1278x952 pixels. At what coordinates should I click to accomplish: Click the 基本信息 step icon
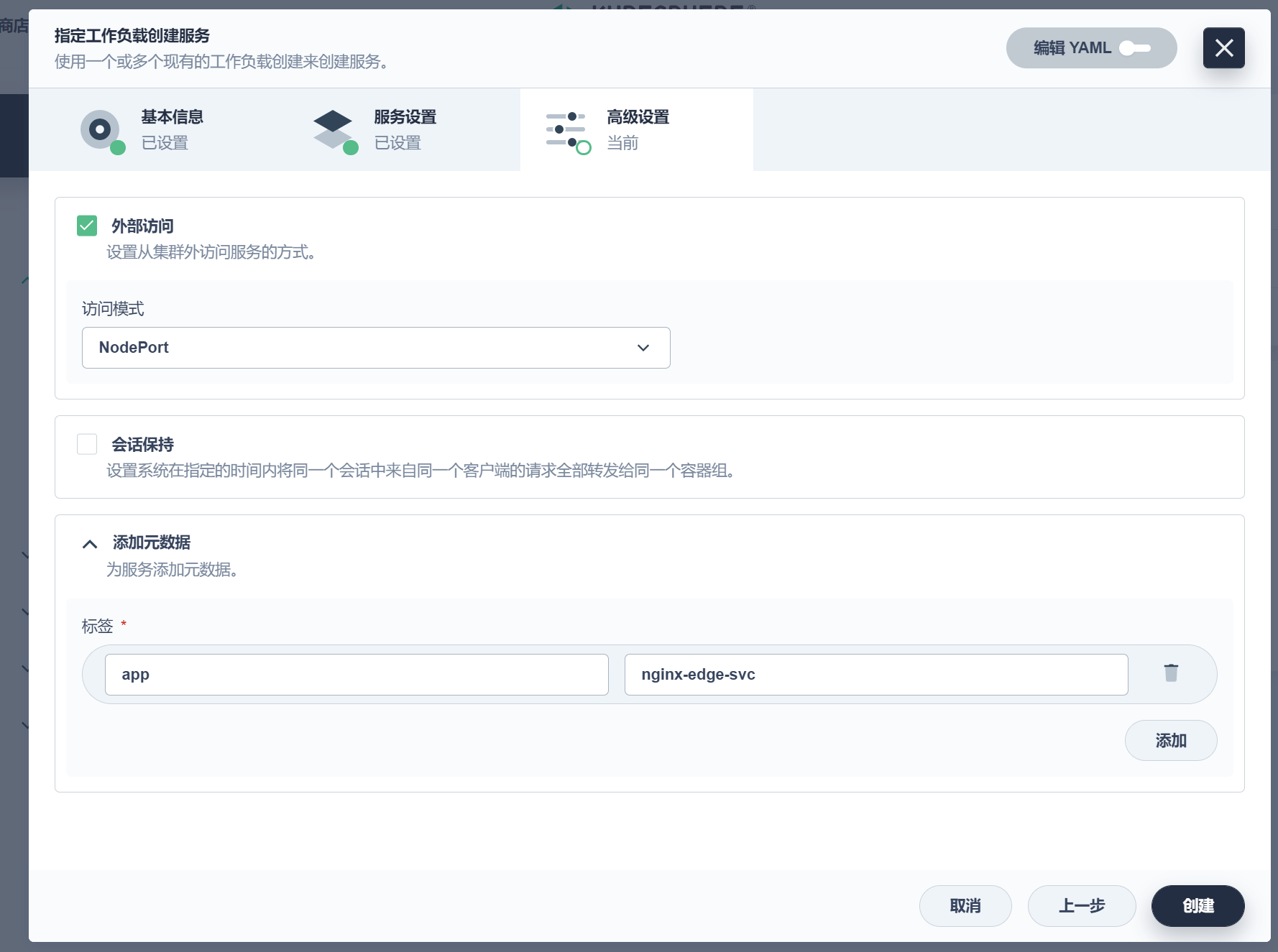tap(101, 131)
